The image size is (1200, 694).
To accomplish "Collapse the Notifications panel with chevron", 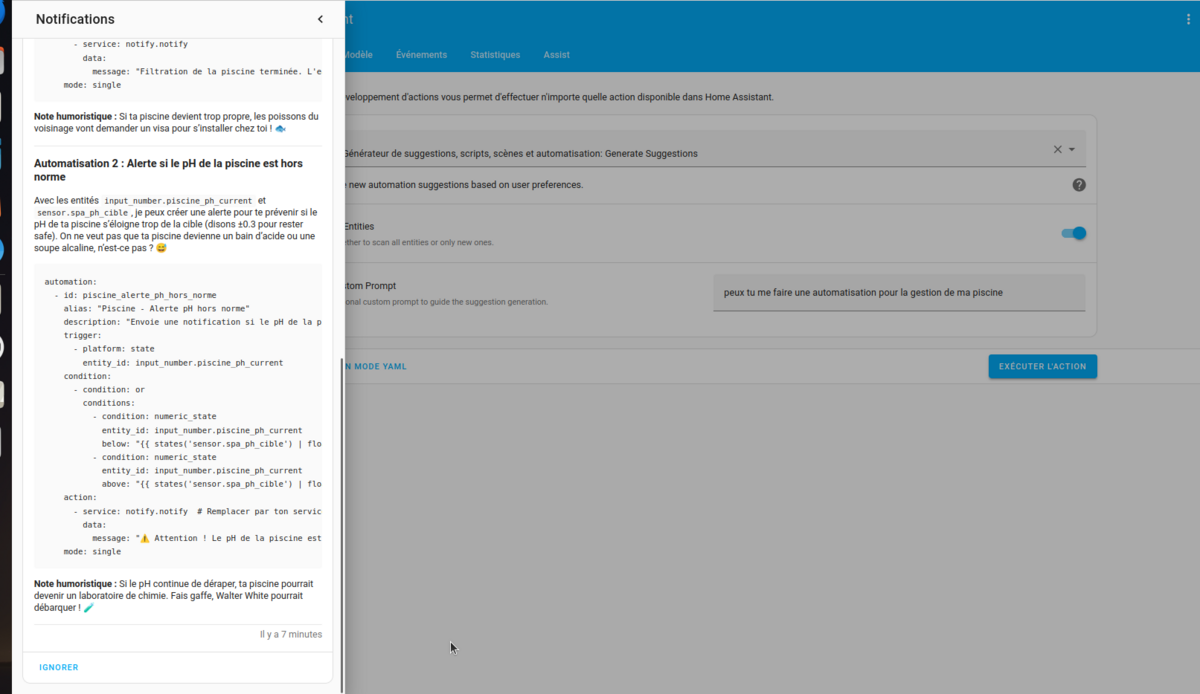I will pyautogui.click(x=320, y=19).
